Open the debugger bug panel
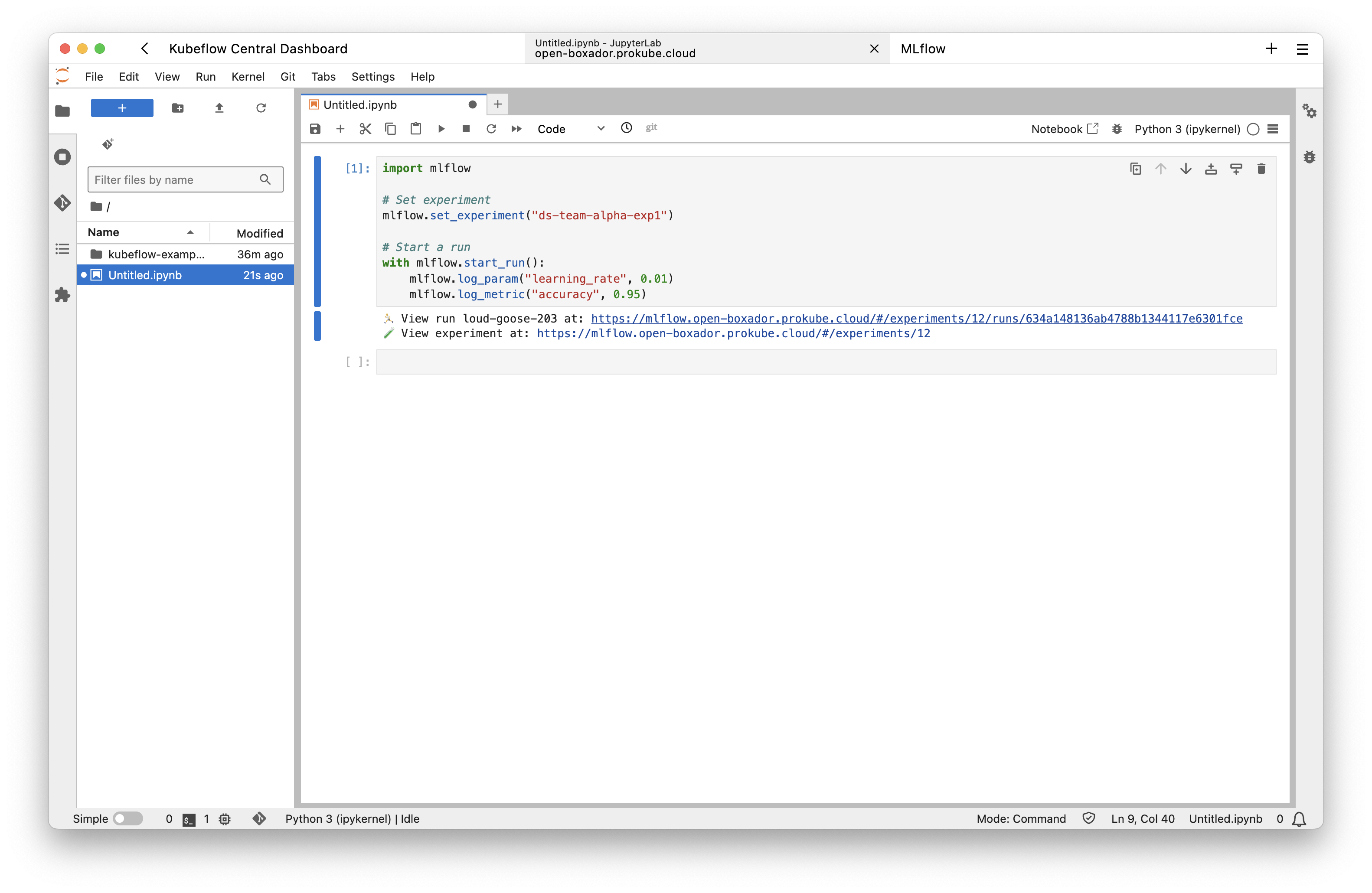The width and height of the screenshot is (1372, 893). (x=1310, y=156)
